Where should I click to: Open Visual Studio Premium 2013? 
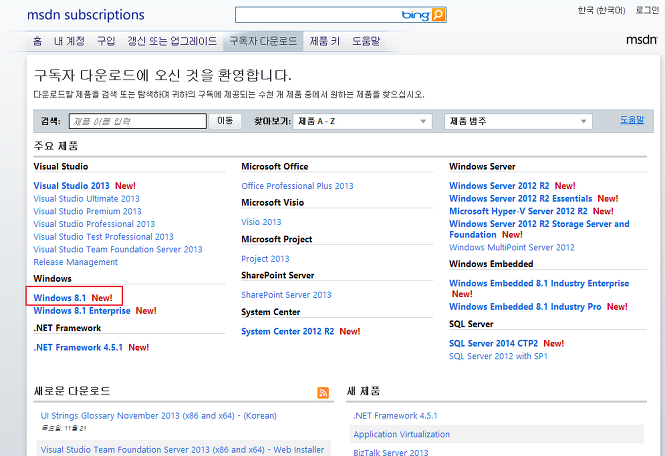pos(87,211)
